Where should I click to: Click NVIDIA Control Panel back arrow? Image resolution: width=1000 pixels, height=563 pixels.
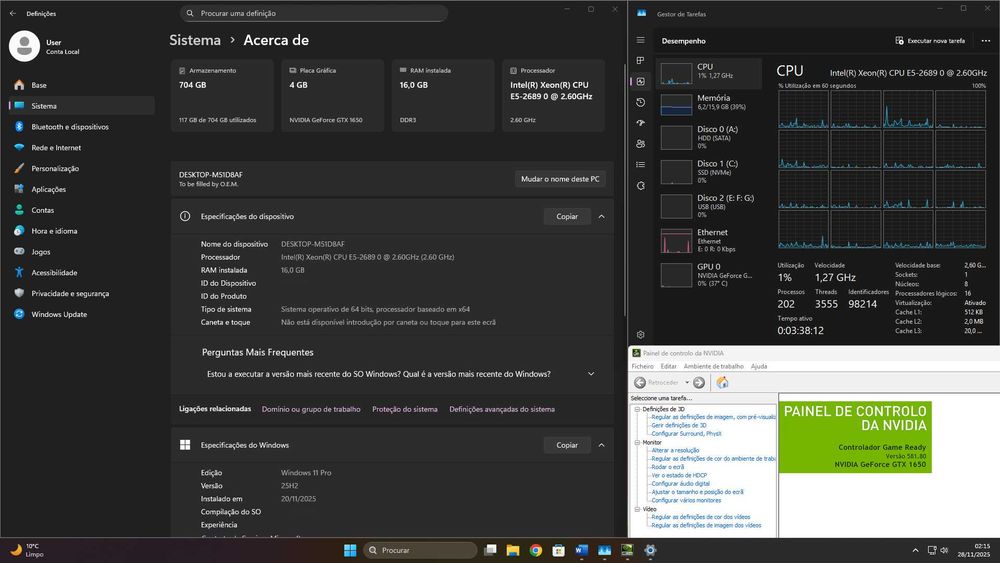point(640,383)
